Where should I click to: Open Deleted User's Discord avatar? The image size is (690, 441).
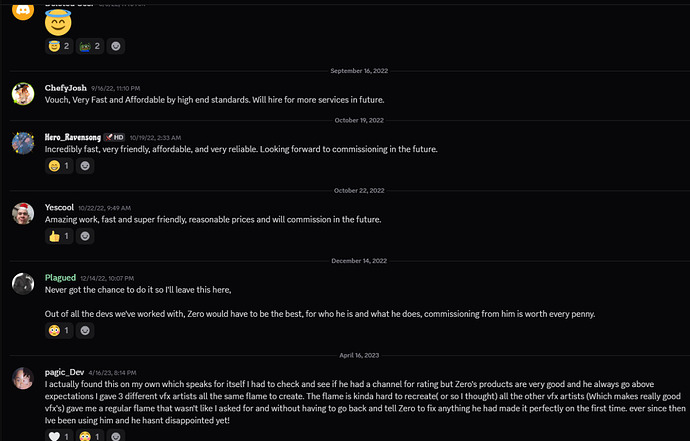coord(23,10)
